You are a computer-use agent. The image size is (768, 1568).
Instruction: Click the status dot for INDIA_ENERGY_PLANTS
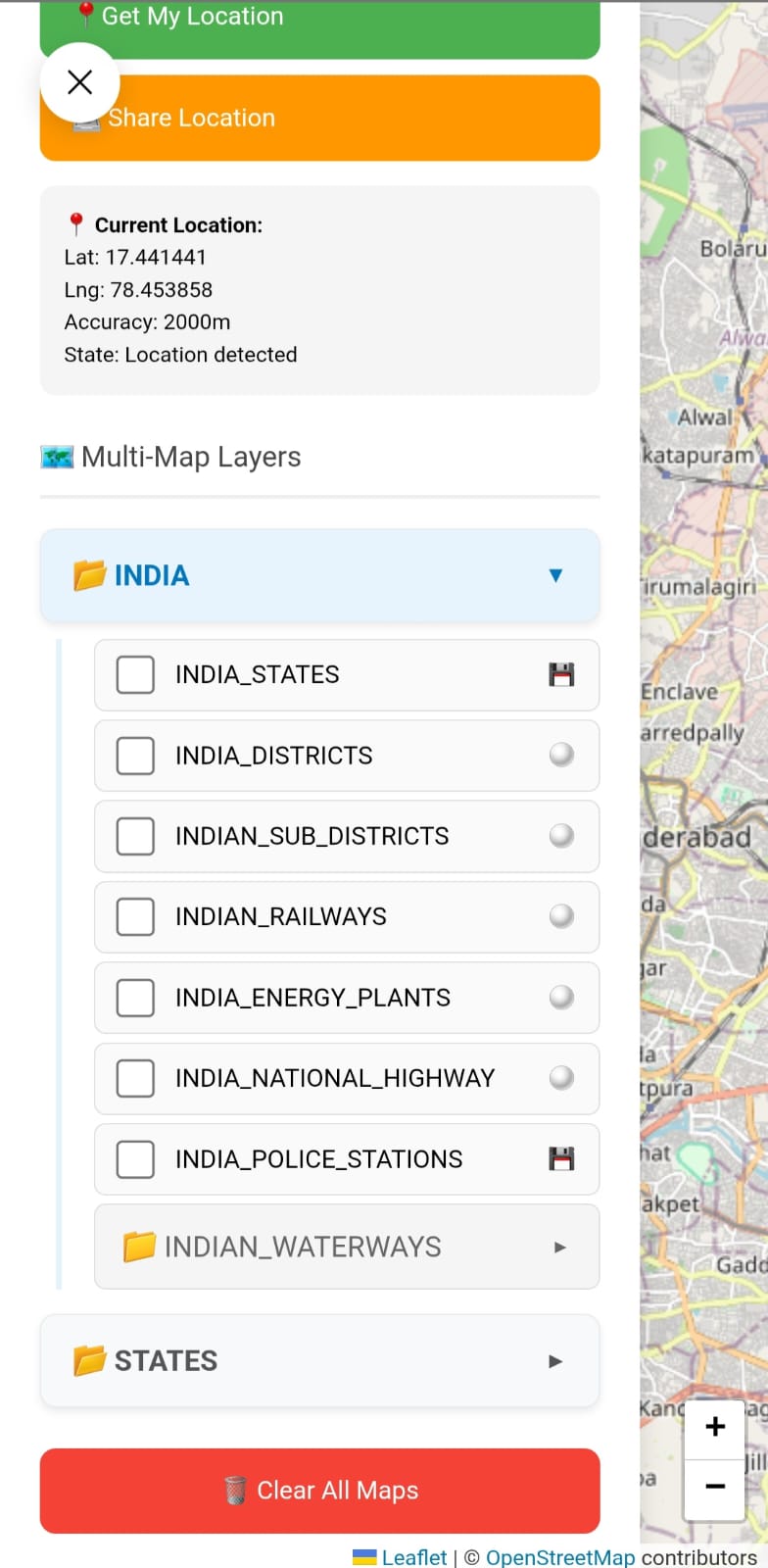coord(561,997)
